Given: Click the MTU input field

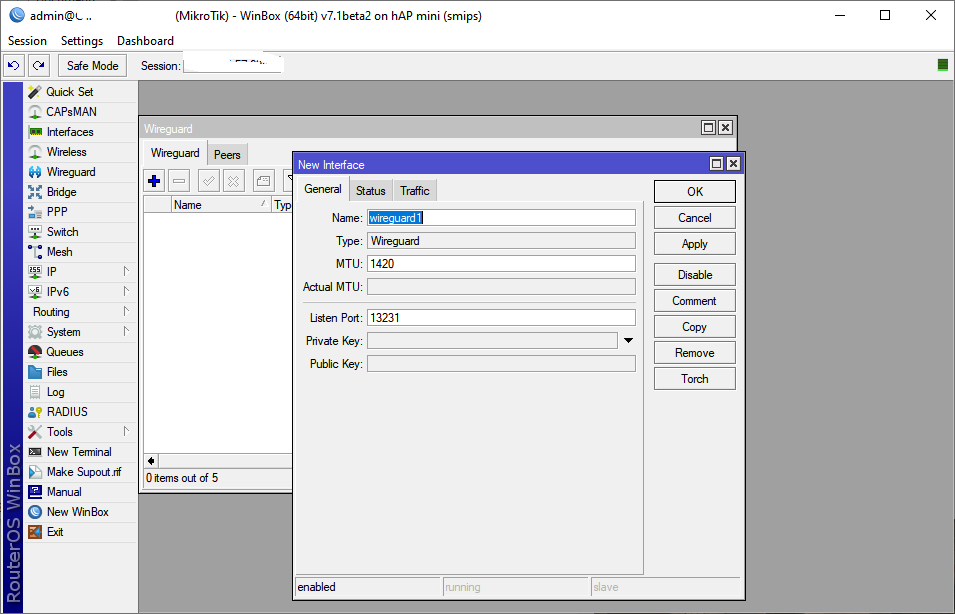Looking at the screenshot, I should tap(501, 264).
